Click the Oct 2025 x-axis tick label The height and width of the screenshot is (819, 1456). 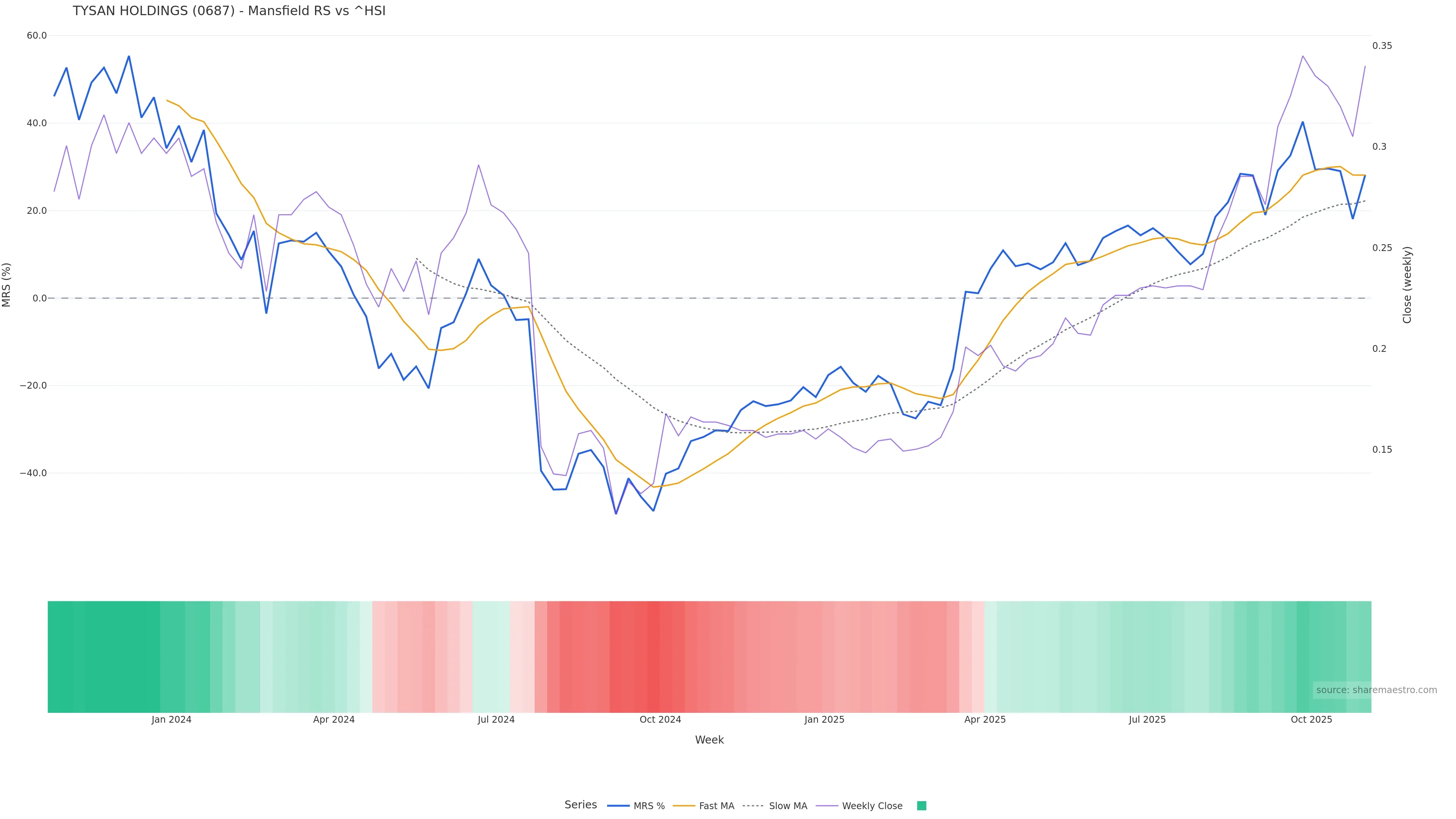pos(1311,720)
